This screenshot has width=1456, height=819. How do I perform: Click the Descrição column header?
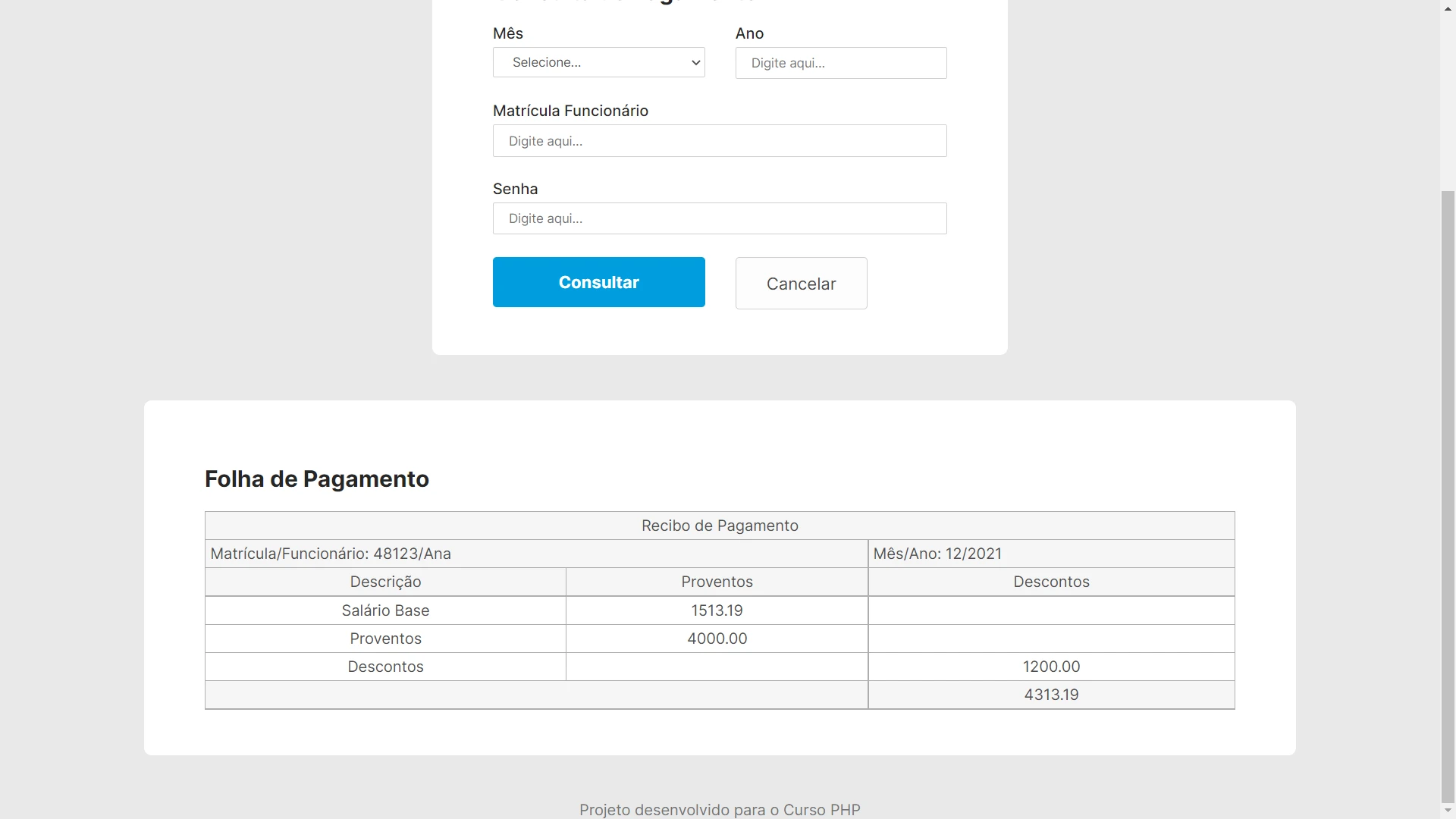pyautogui.click(x=385, y=582)
